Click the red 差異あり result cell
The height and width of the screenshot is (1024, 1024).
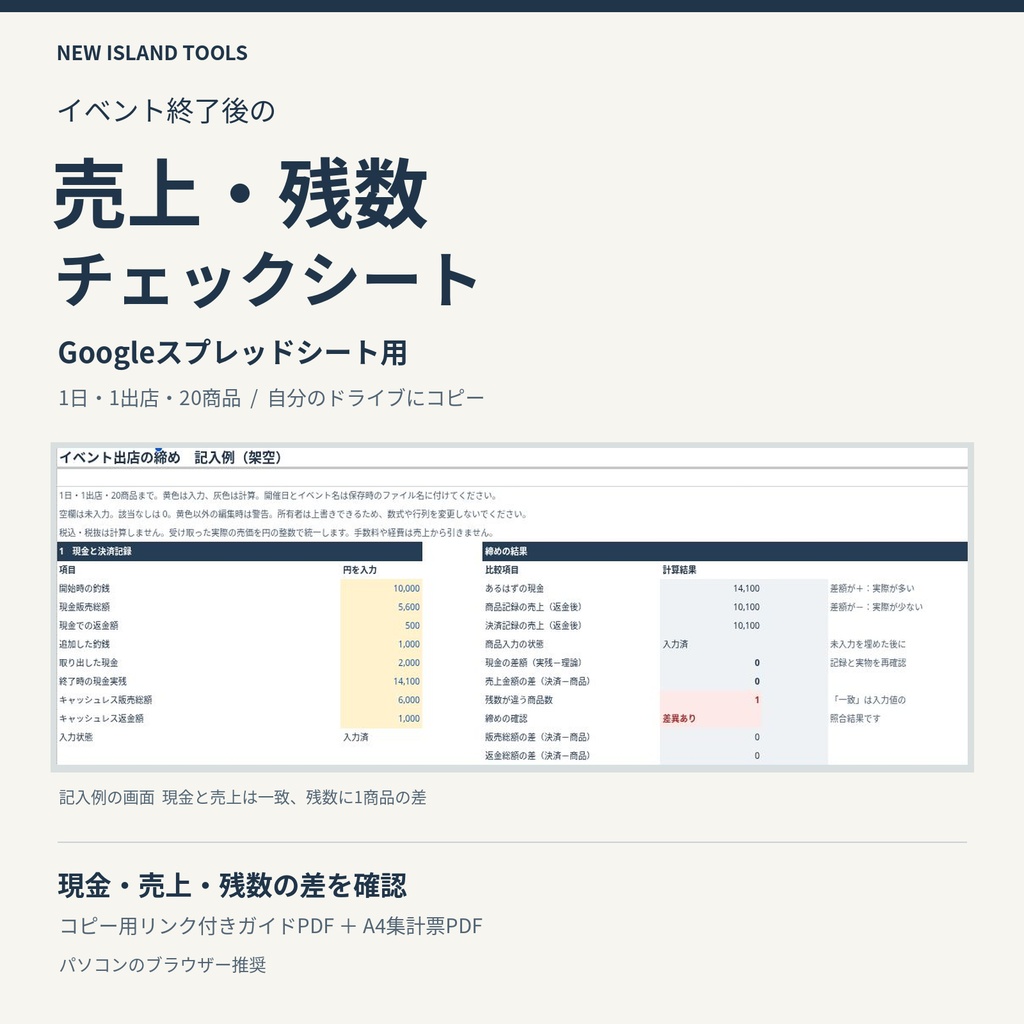click(x=711, y=718)
